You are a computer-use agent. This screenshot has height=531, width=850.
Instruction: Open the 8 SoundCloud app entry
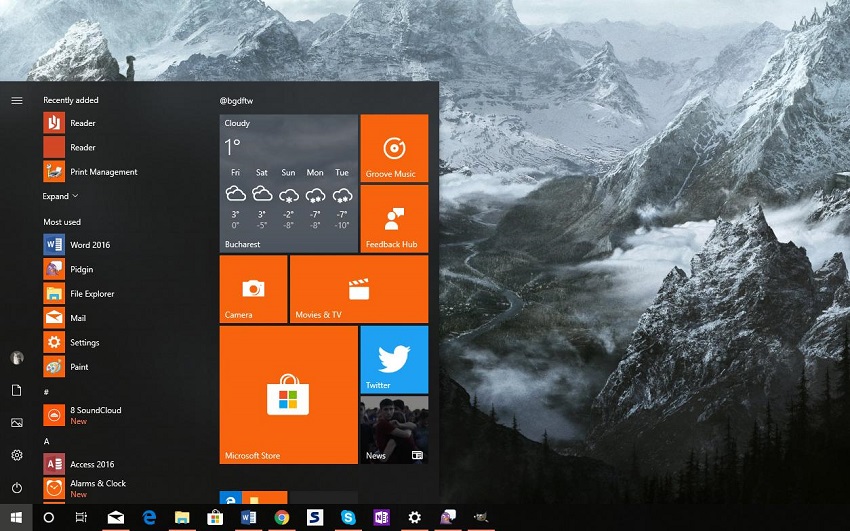[95, 410]
